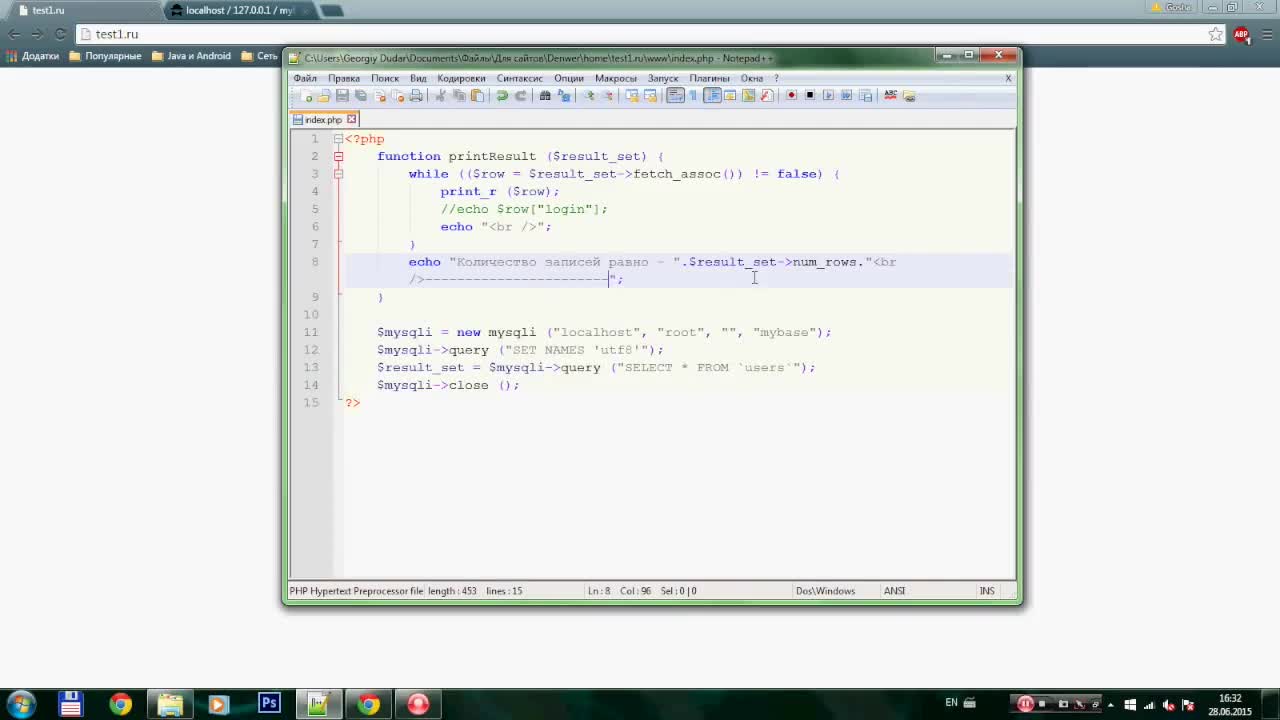1280x720 pixels.
Task: Collapse the function fold at line 2
Action: (x=338, y=156)
